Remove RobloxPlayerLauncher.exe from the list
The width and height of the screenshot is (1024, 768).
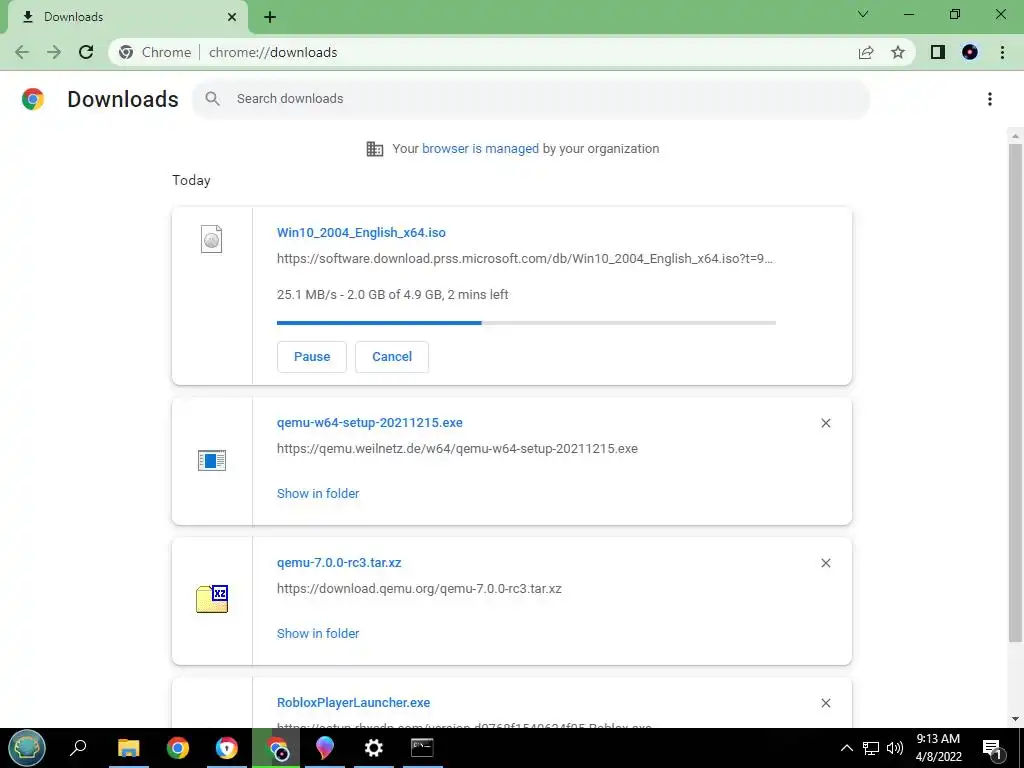(x=825, y=703)
